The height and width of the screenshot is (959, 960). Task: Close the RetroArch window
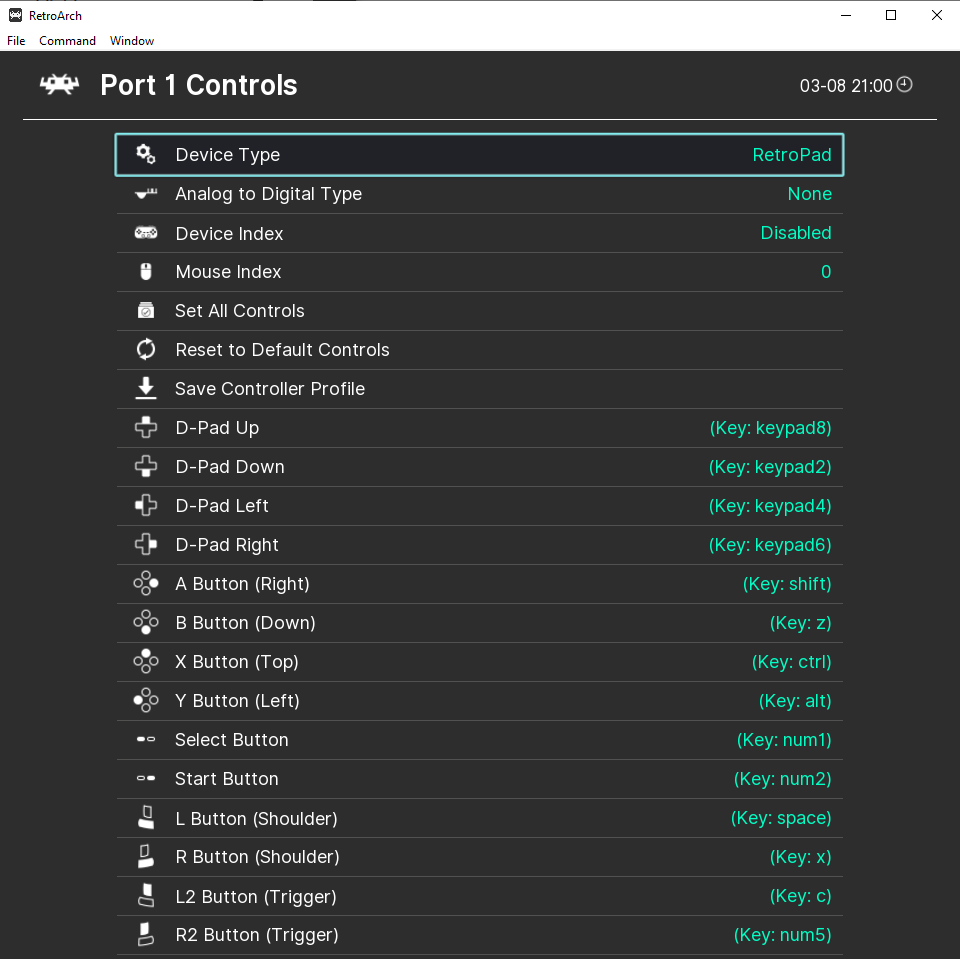coord(937,15)
